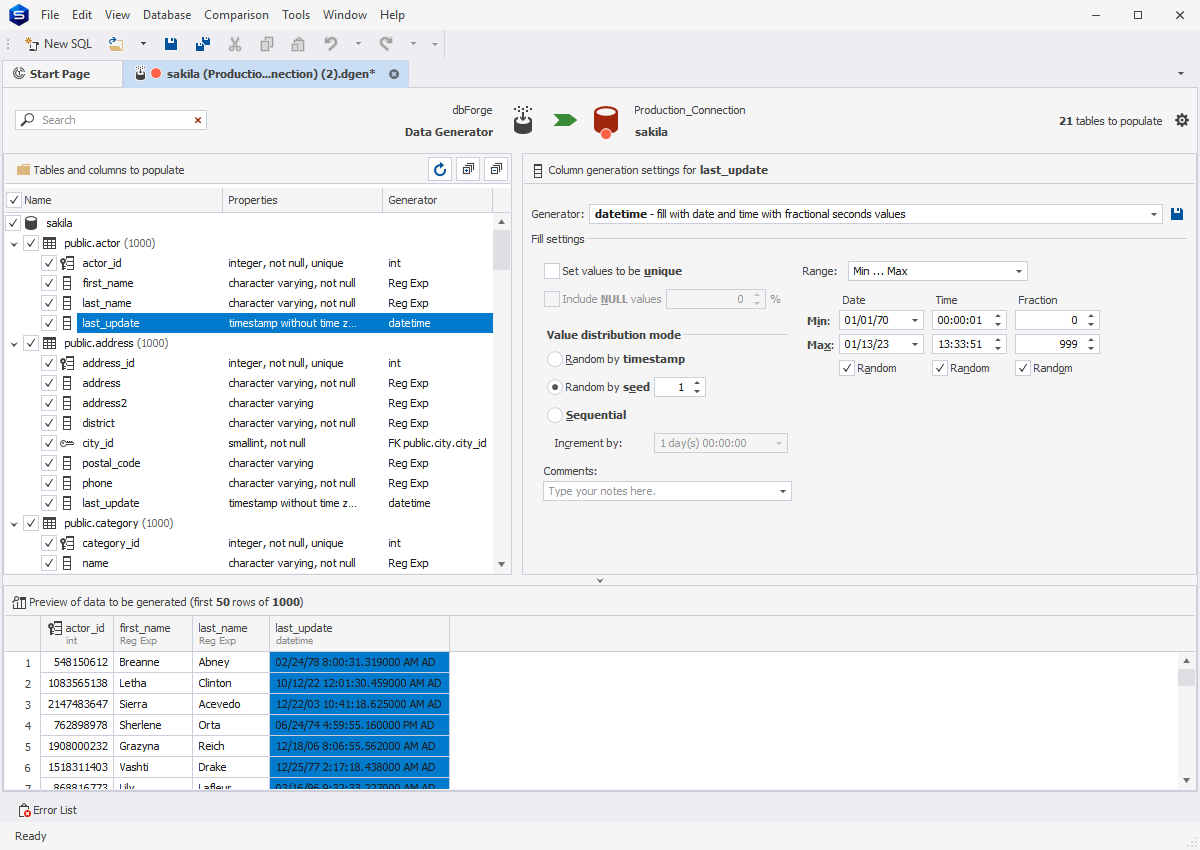The width and height of the screenshot is (1200, 850).
Task: Collapse the public.actor tree node
Action: point(14,243)
